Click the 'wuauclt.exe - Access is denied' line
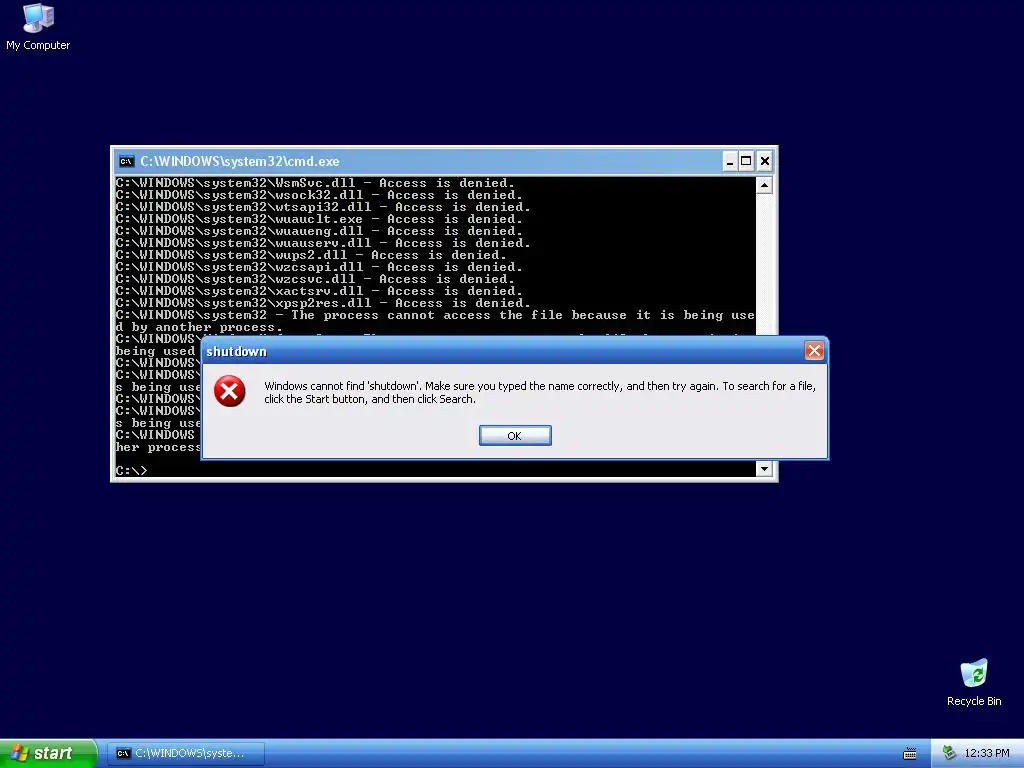 click(319, 219)
